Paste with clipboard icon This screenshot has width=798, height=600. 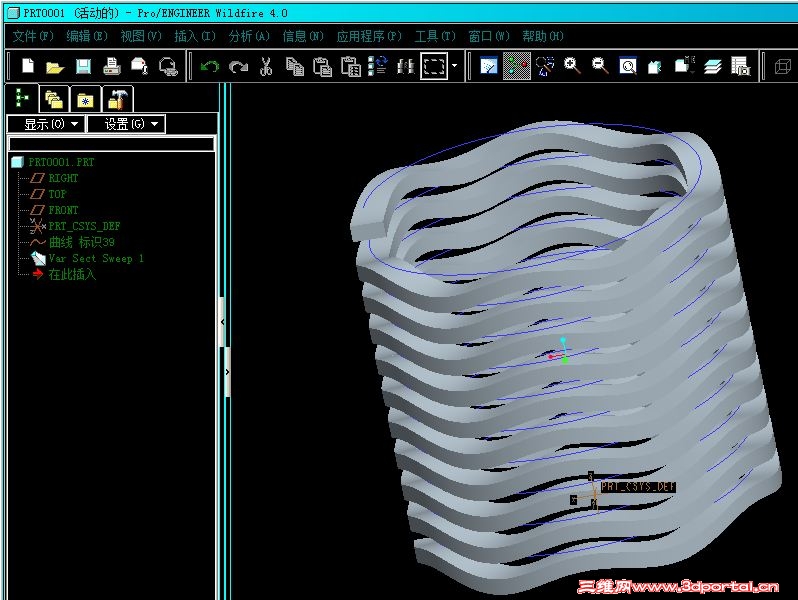click(x=323, y=67)
